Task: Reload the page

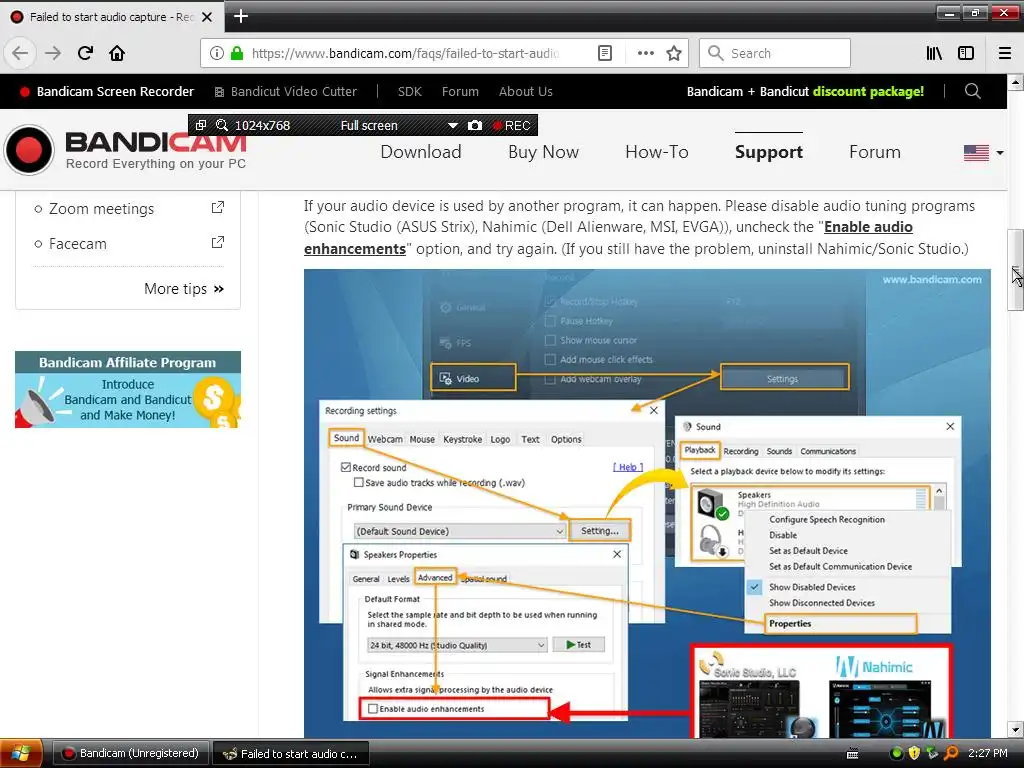Action: (86, 53)
